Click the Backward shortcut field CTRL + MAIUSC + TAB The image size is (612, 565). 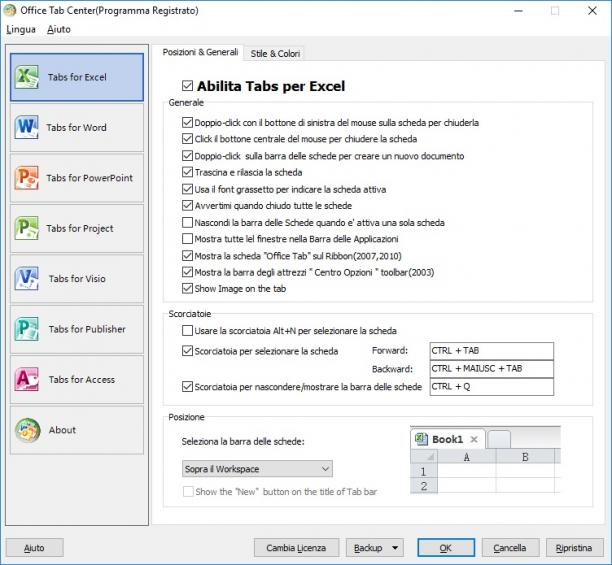[491, 368]
